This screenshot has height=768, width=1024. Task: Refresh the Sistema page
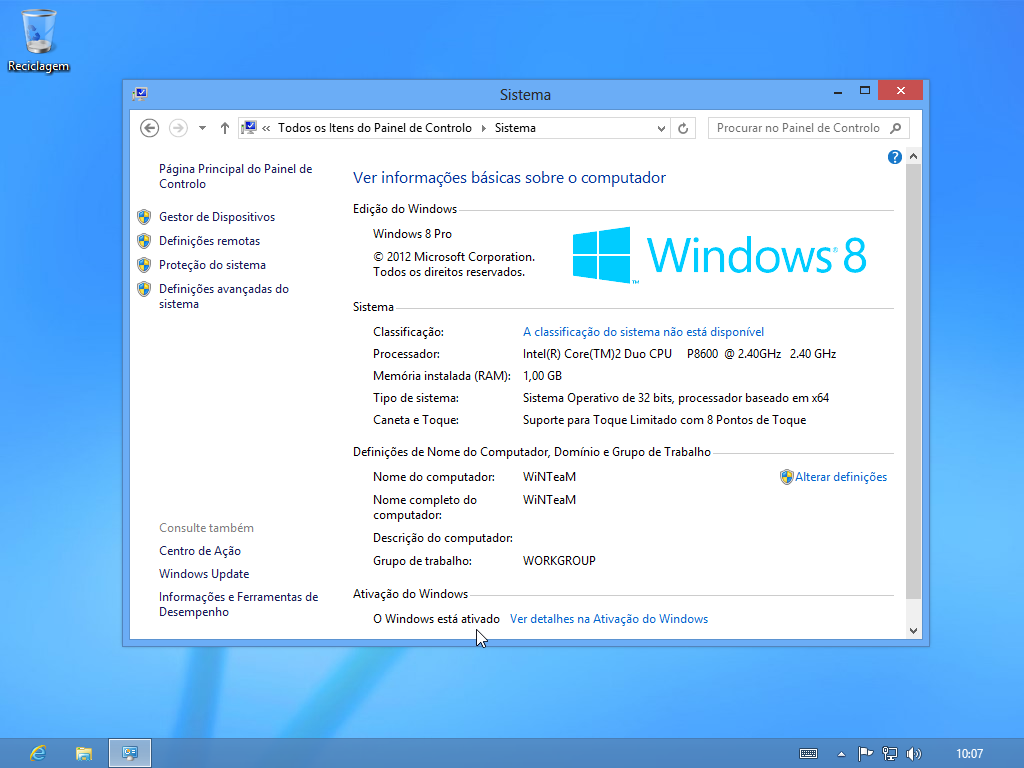683,129
